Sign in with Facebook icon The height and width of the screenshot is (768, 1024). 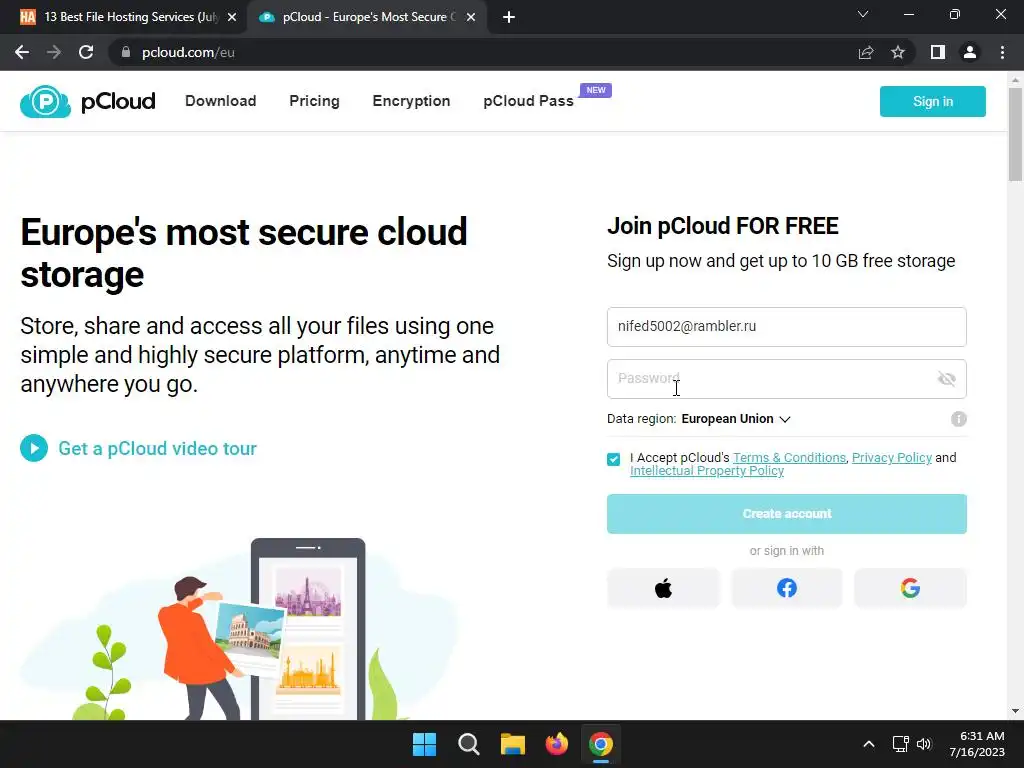pos(786,588)
